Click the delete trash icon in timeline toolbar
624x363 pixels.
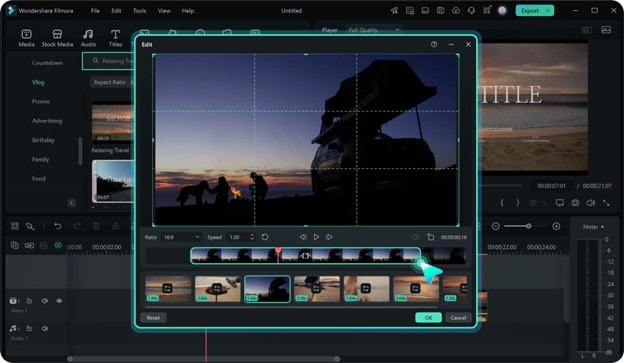point(96,226)
